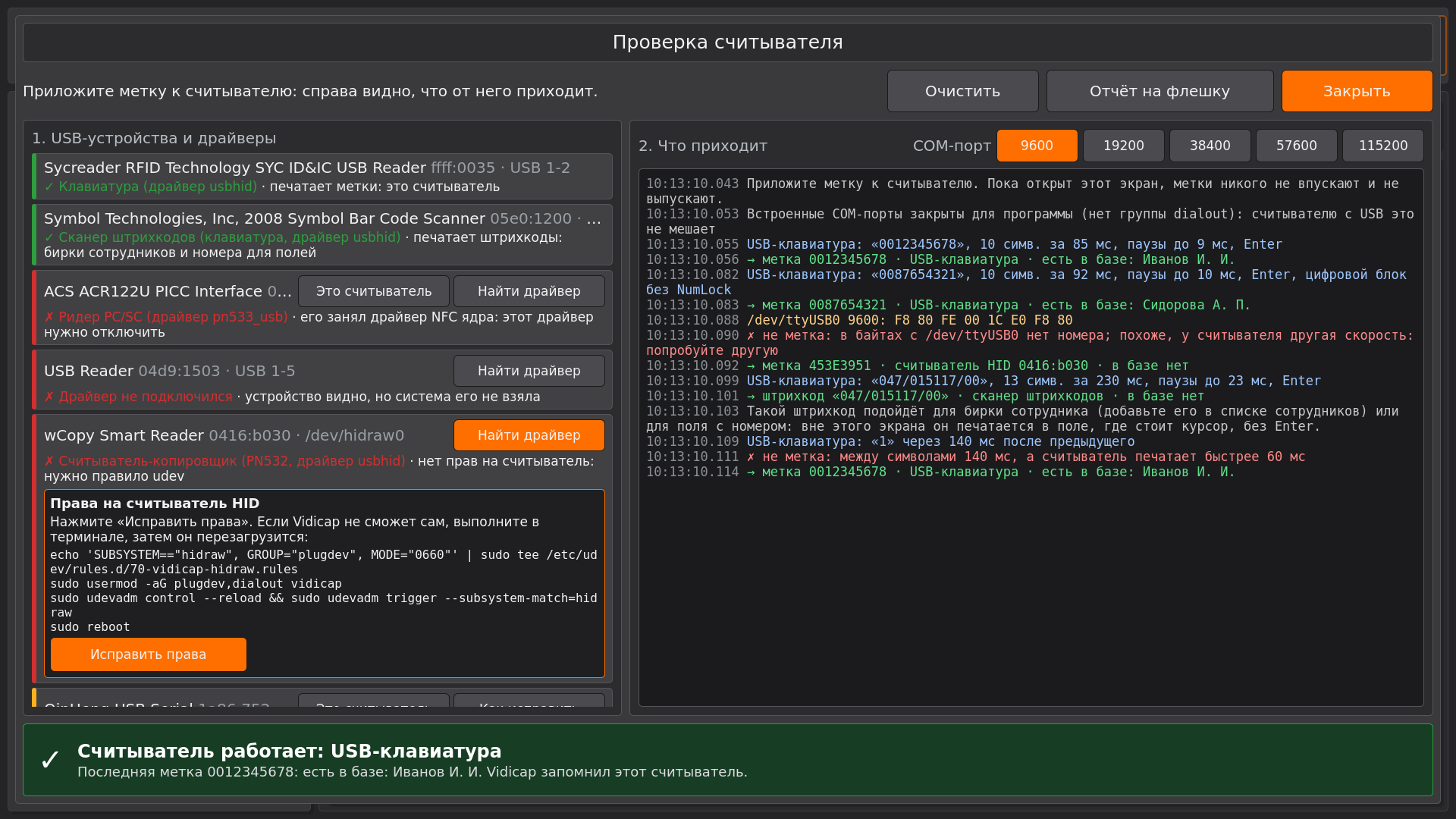1456x819 pixels.
Task: Click the 2. Что приходит heading
Action: pyautogui.click(x=703, y=146)
